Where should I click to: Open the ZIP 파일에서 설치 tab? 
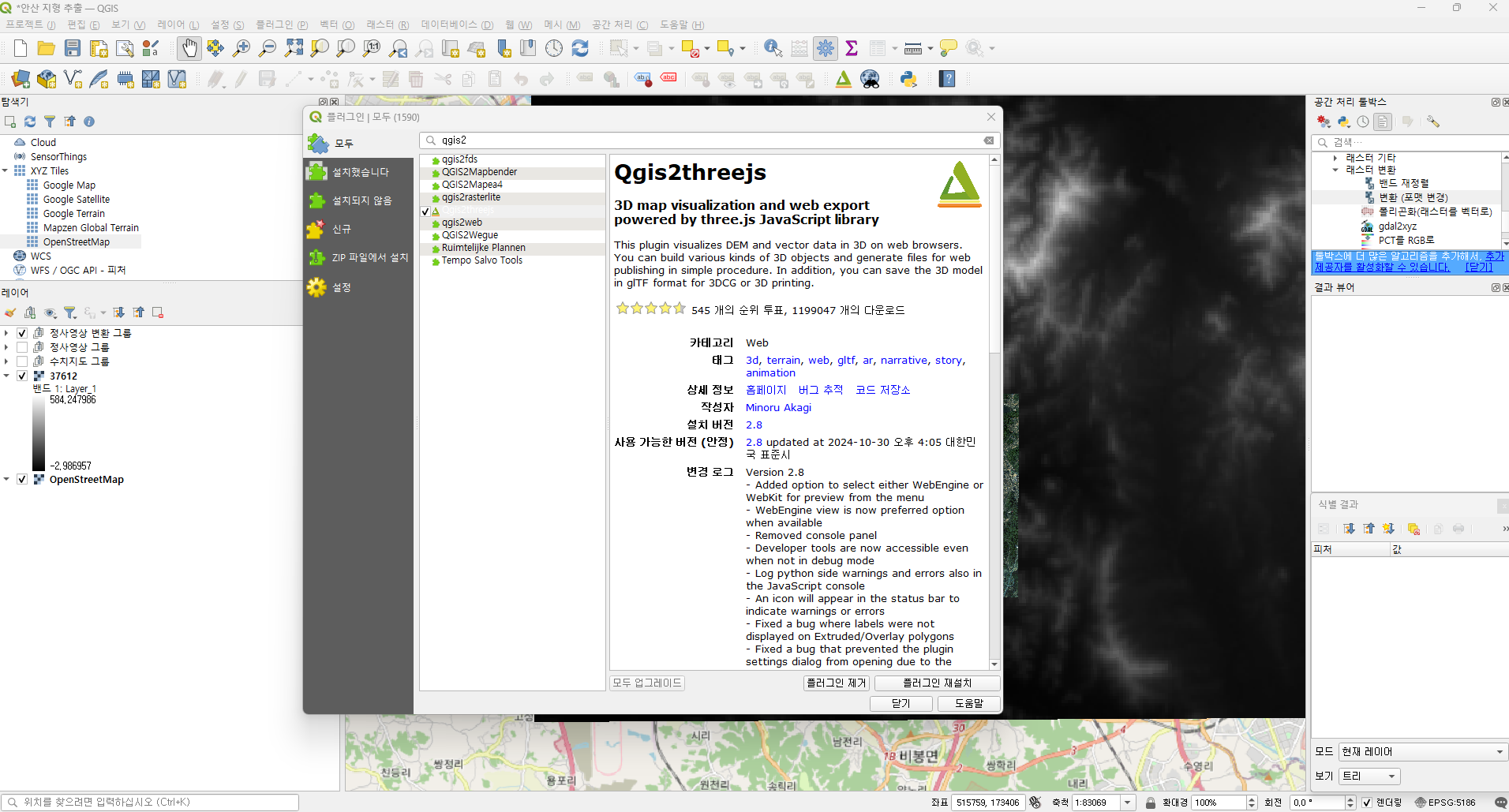click(359, 257)
